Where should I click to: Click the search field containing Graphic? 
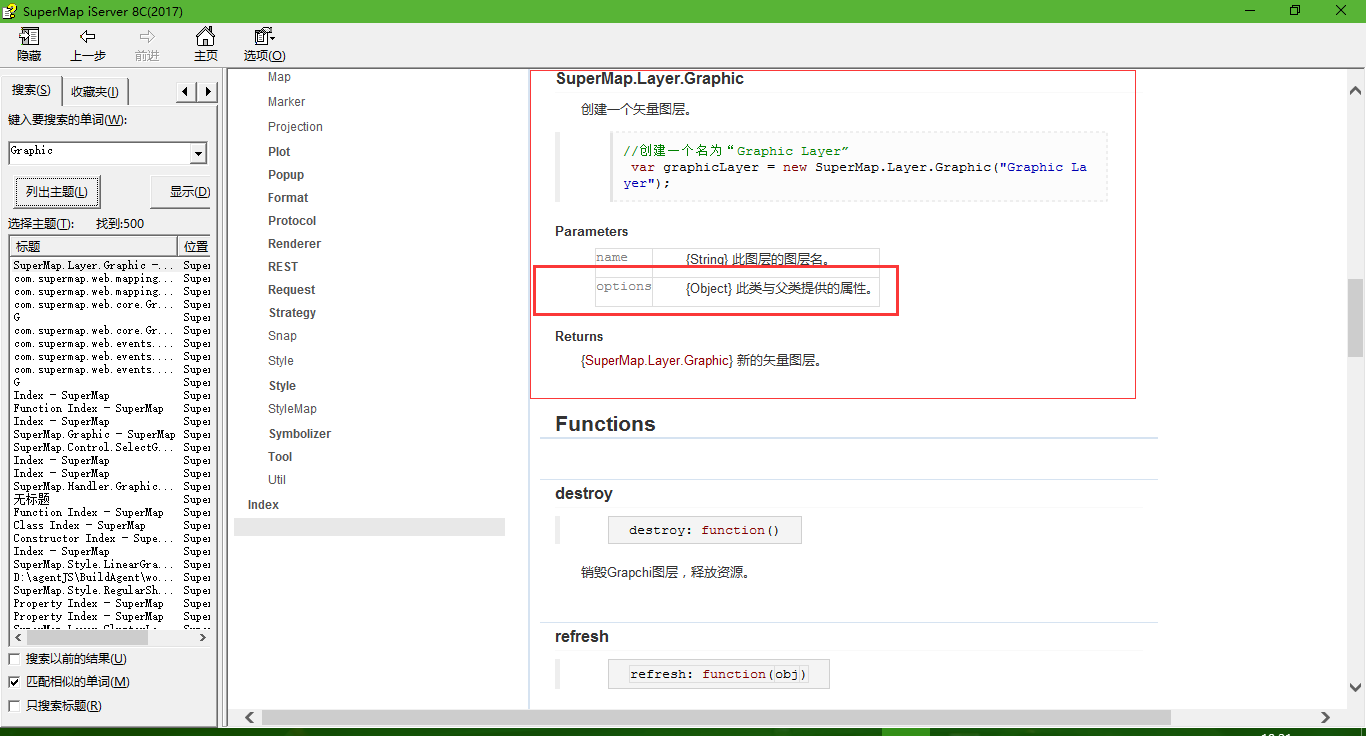click(99, 153)
